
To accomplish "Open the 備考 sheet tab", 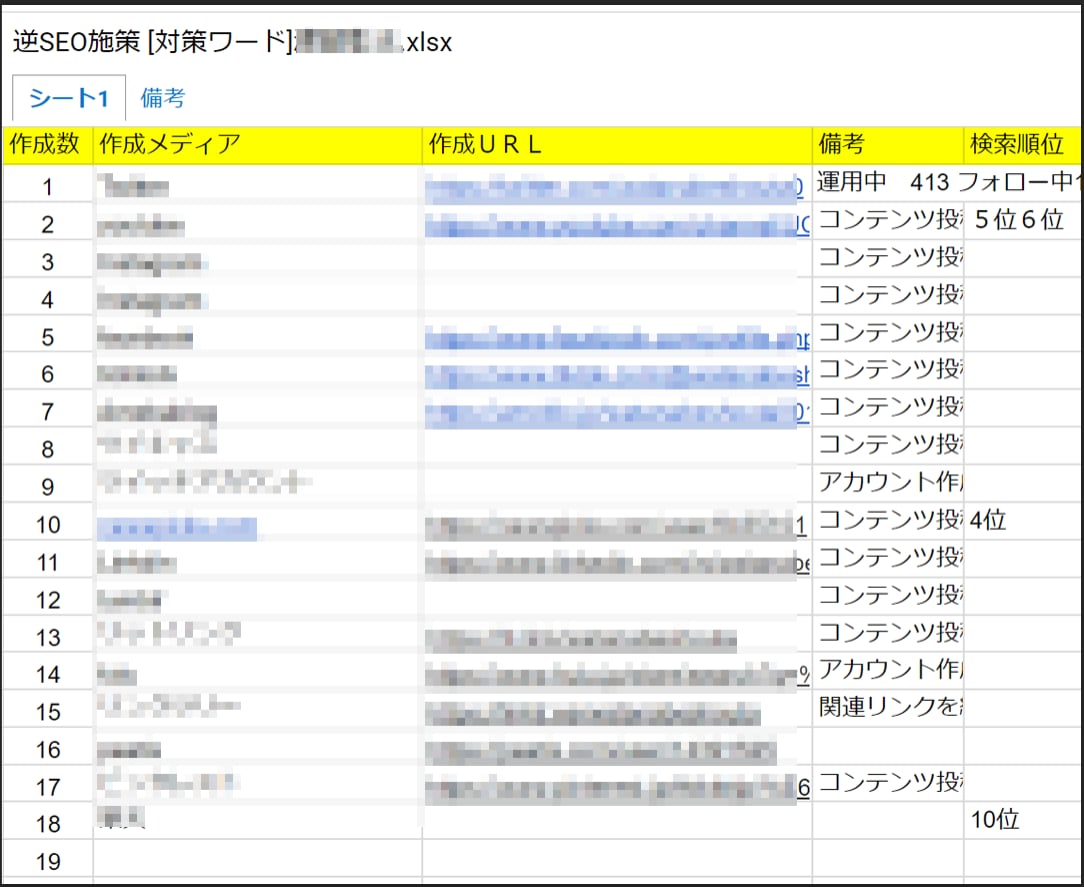I will click(162, 97).
